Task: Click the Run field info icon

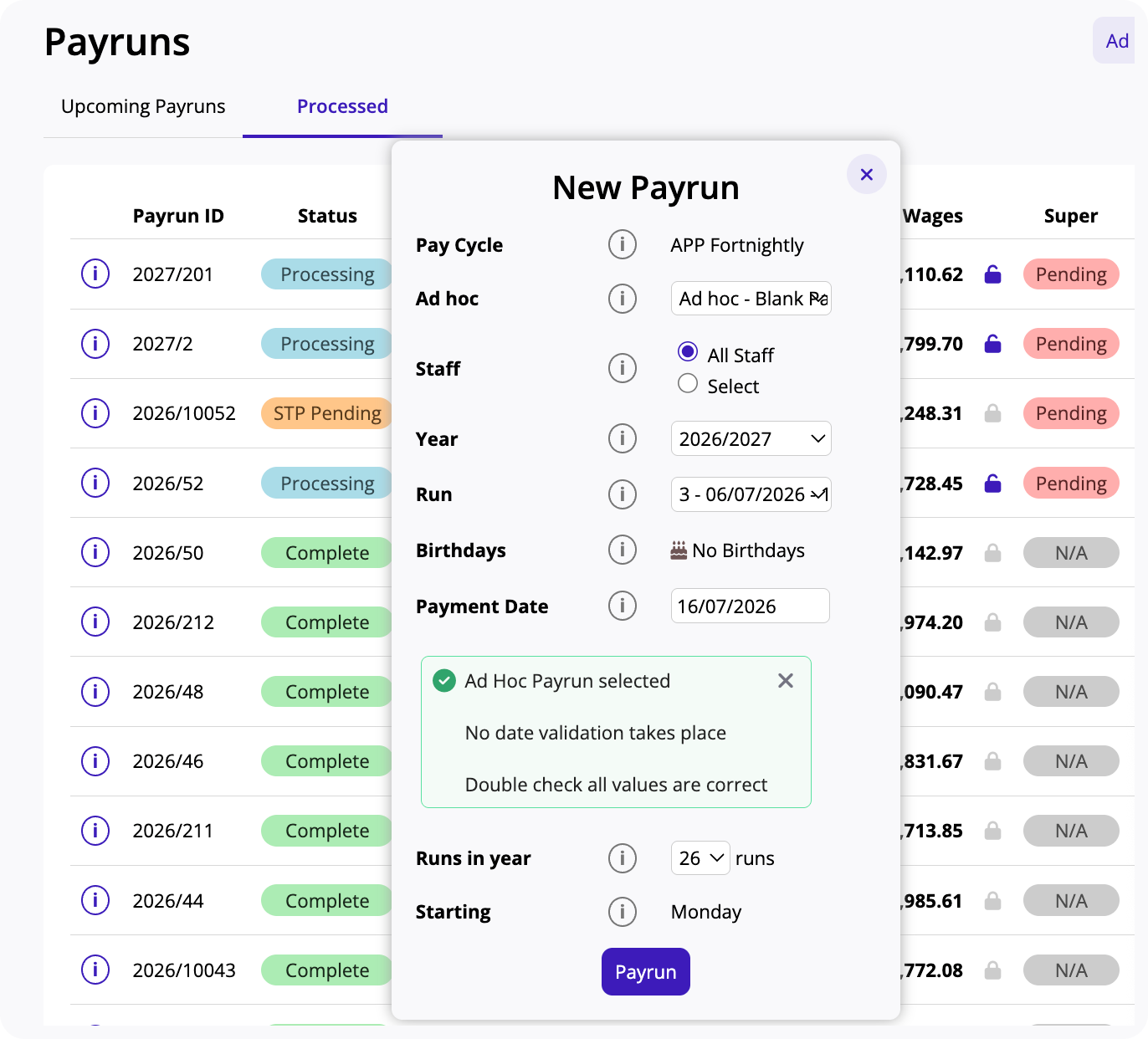Action: pyautogui.click(x=623, y=494)
